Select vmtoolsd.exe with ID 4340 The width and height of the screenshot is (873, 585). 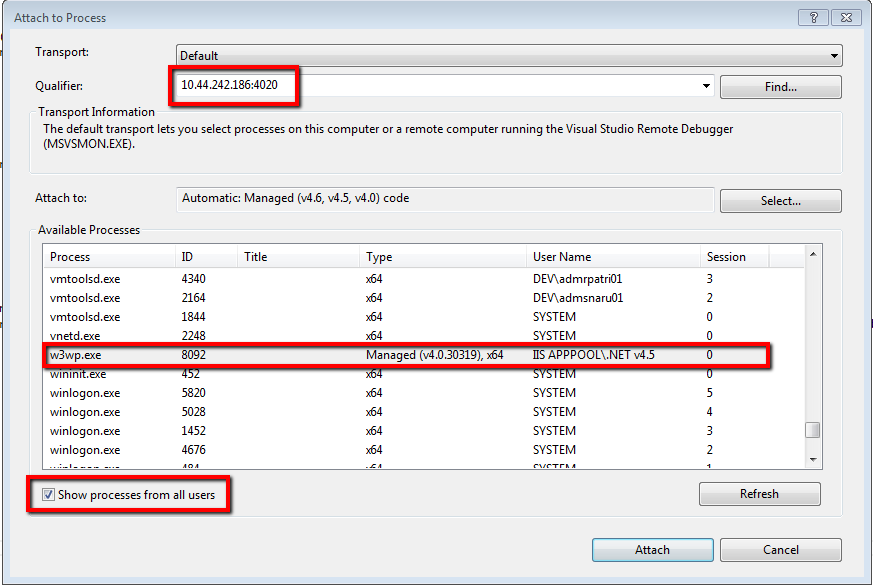point(300,279)
